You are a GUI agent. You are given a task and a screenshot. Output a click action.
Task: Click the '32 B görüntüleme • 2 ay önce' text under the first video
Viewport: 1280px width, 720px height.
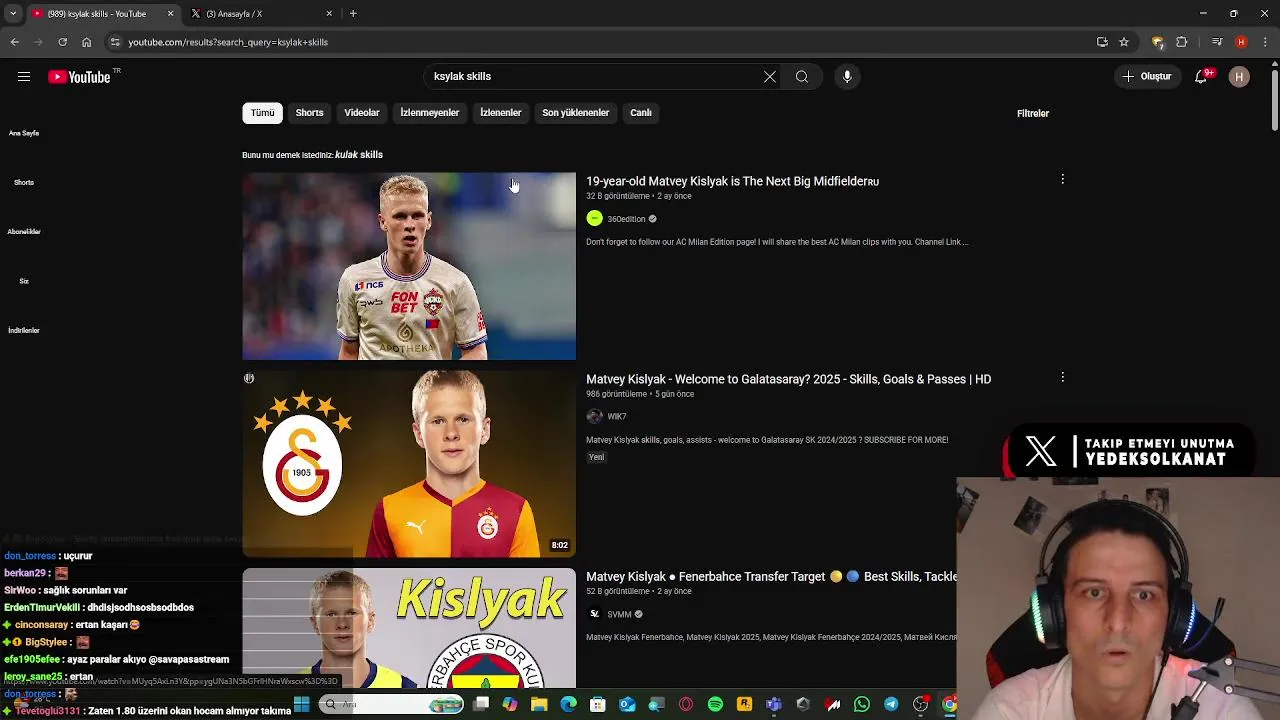(639, 196)
